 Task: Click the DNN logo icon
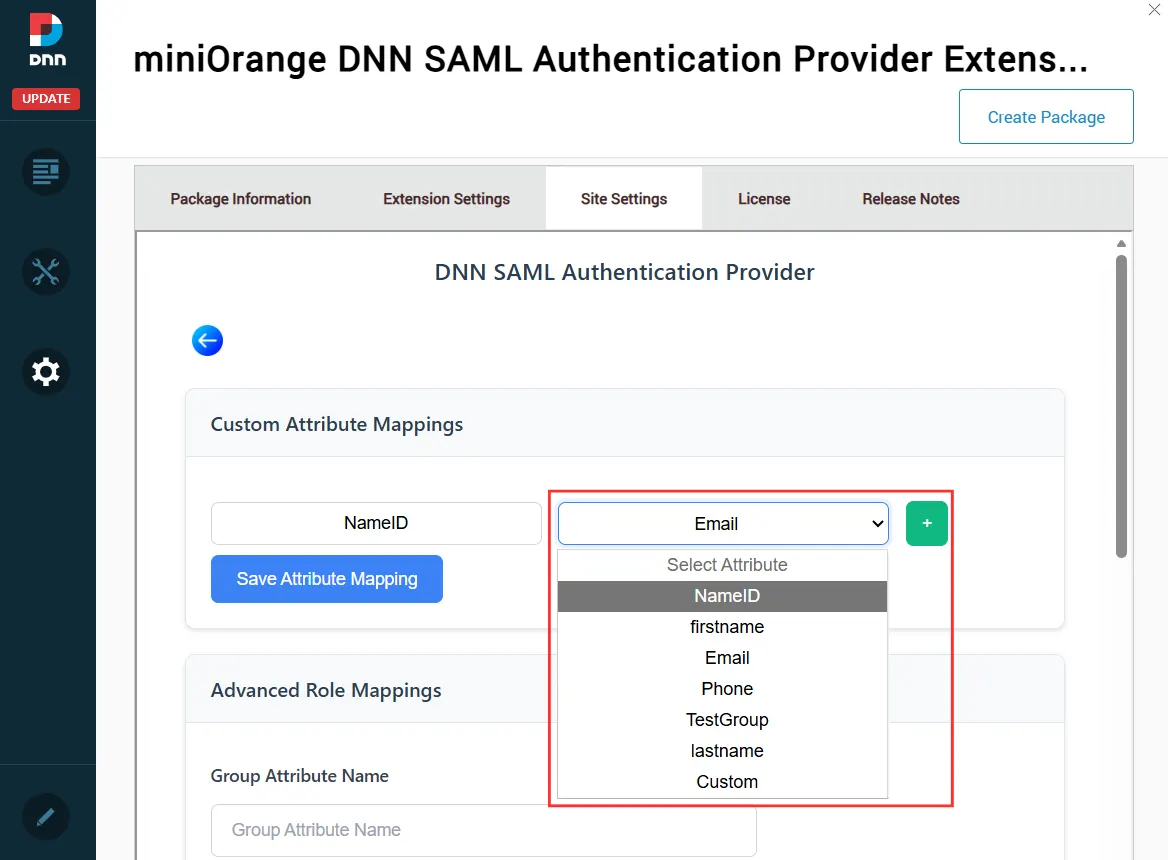(x=47, y=40)
